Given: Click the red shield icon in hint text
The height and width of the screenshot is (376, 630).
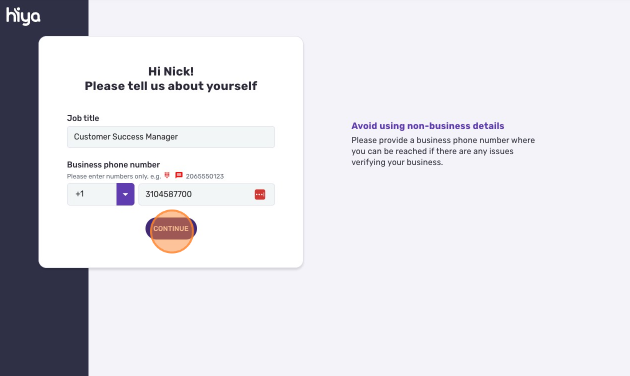Looking at the screenshot, I should point(167,175).
